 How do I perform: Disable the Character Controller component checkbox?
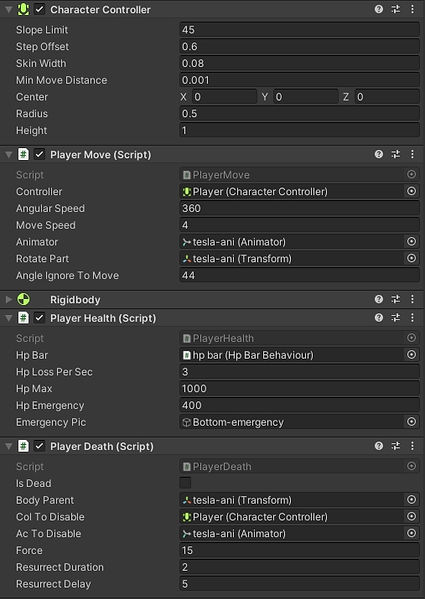tap(40, 9)
